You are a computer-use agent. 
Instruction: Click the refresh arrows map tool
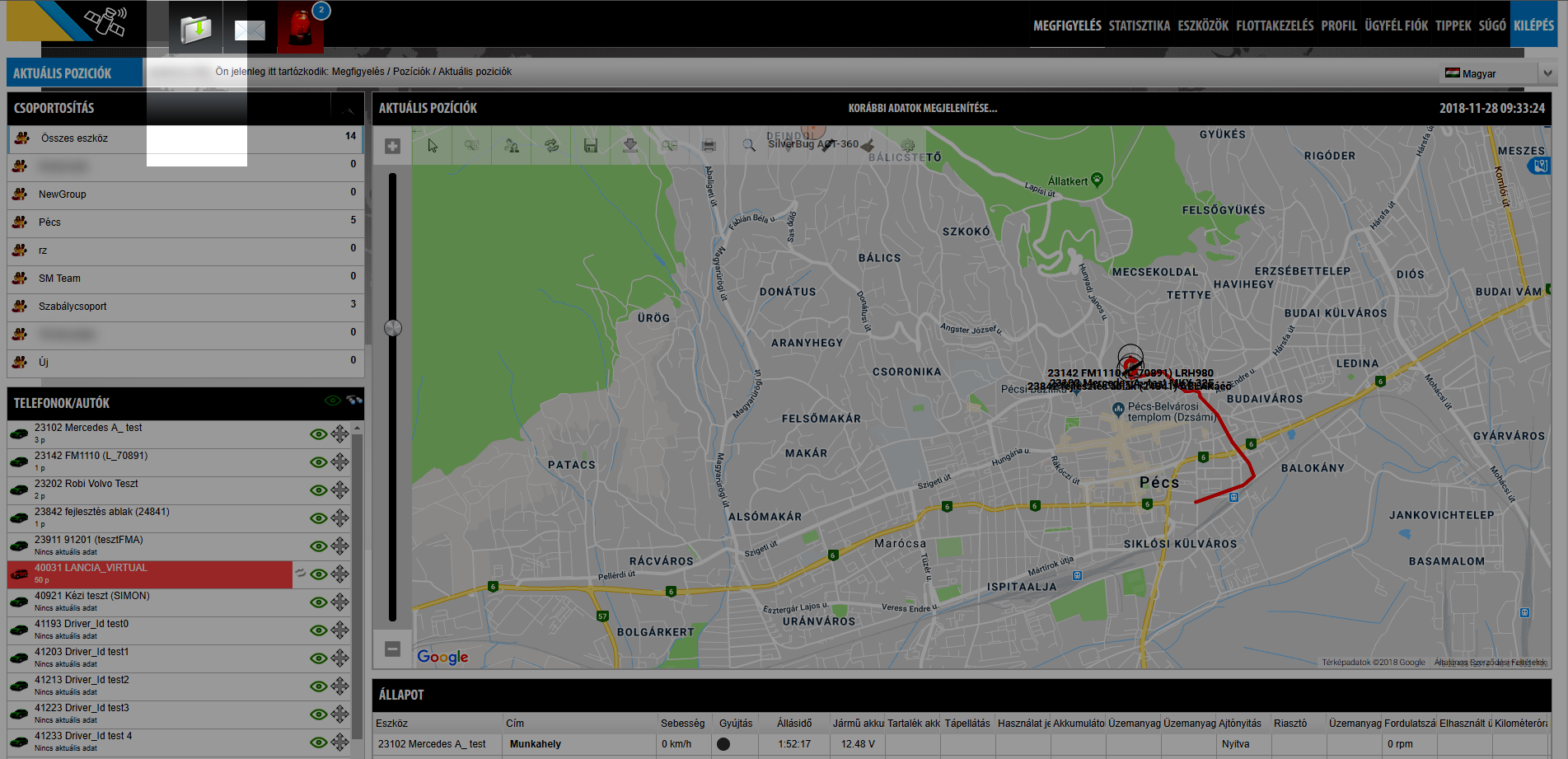551,146
